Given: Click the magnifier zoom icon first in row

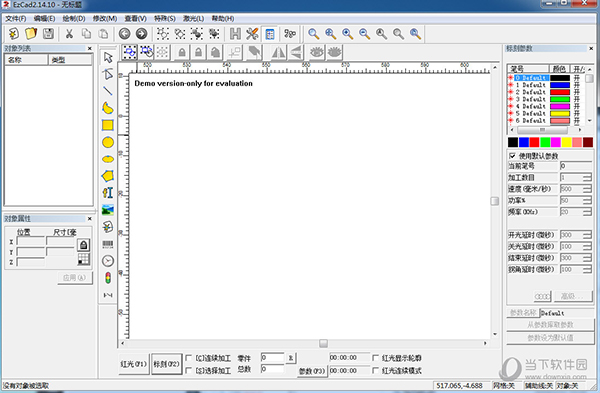Looking at the screenshot, I should pos(314,34).
